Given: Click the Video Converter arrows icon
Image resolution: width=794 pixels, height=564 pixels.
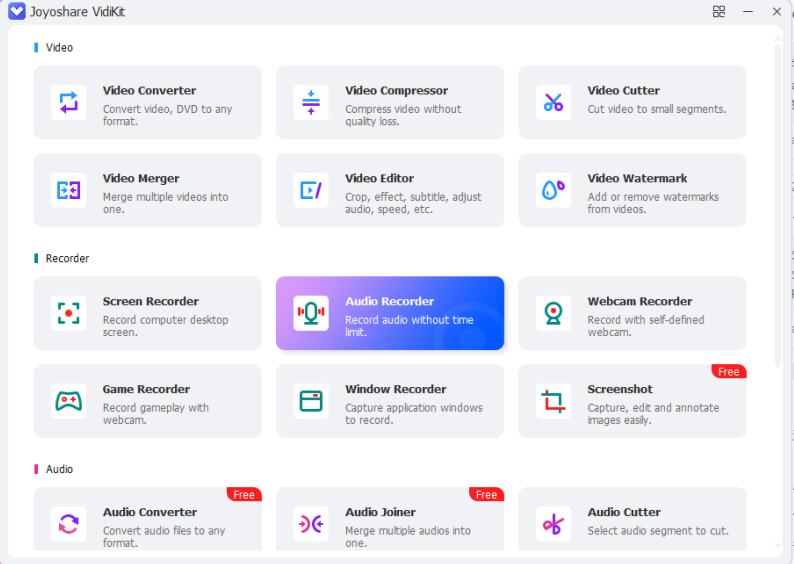Looking at the screenshot, I should point(68,102).
